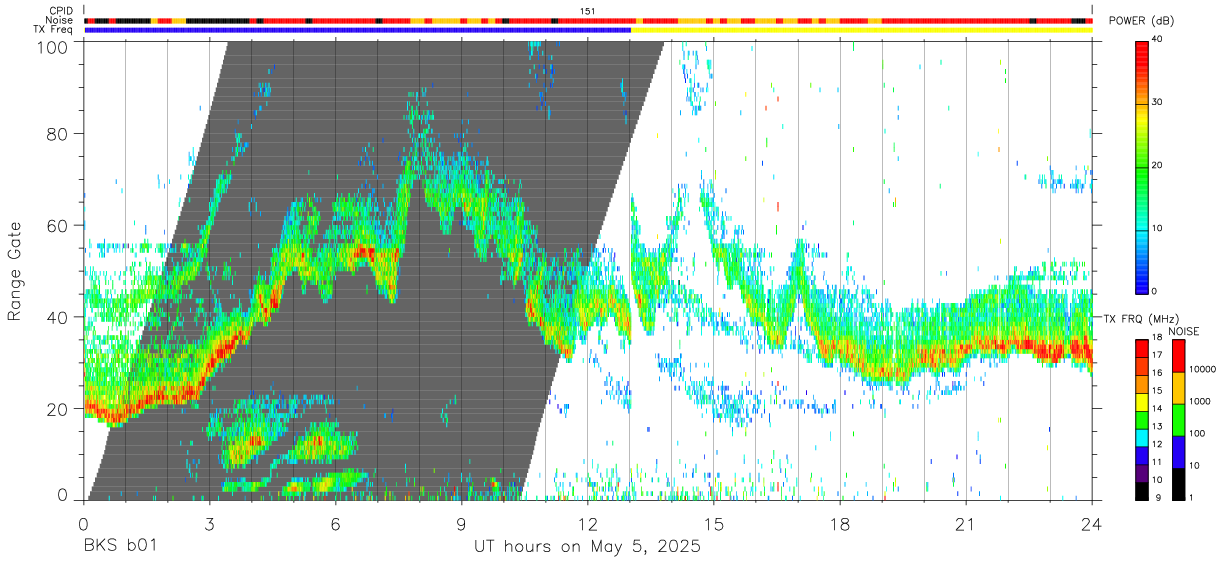Click the "12" UT hour axis tick label

click(x=587, y=524)
